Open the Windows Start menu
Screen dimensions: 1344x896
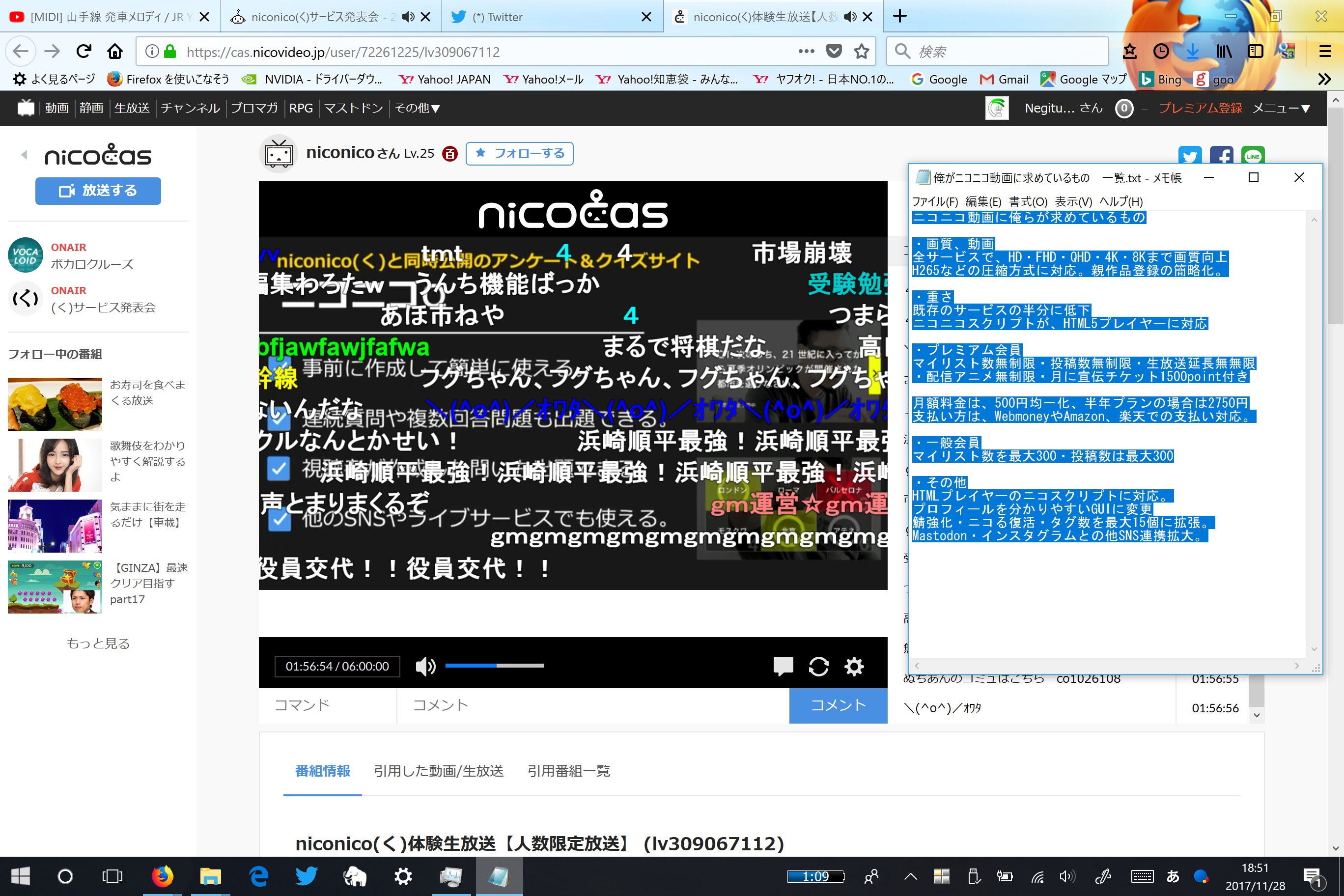(20, 876)
